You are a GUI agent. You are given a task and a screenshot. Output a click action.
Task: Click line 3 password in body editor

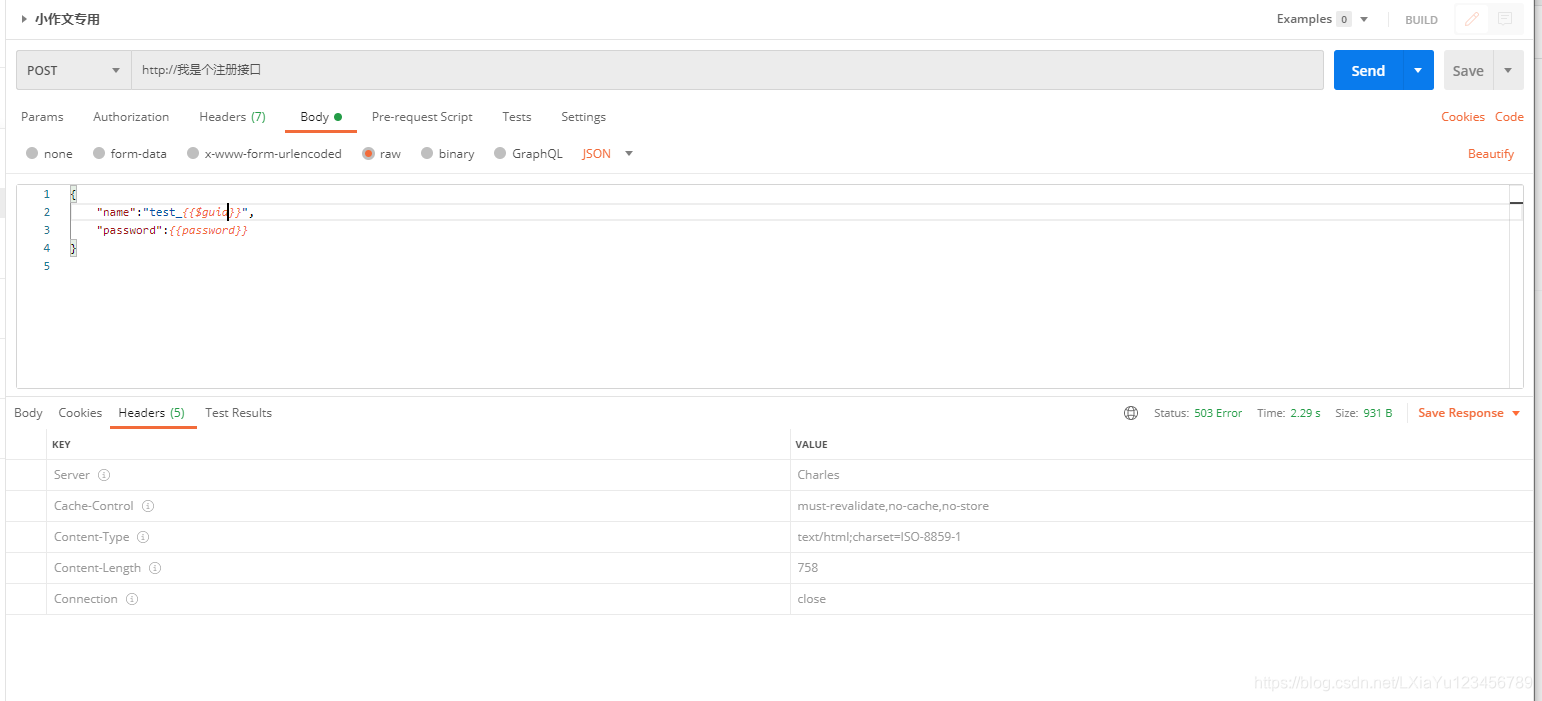(x=171, y=230)
